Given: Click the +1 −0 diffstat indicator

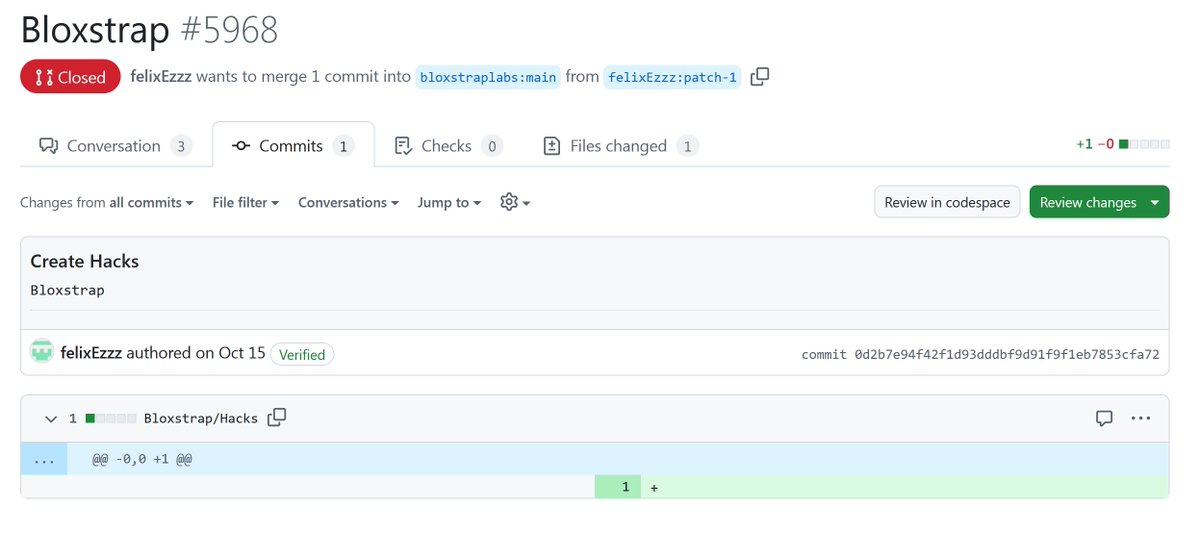Looking at the screenshot, I should click(1122, 144).
